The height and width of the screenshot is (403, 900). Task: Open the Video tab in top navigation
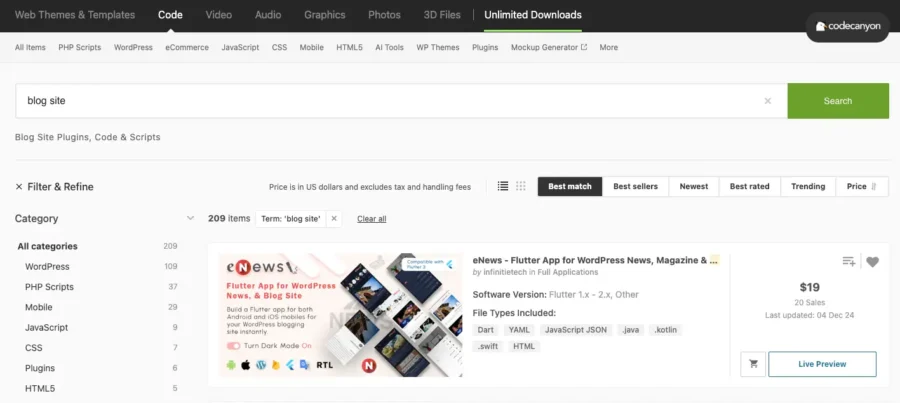[x=219, y=15]
